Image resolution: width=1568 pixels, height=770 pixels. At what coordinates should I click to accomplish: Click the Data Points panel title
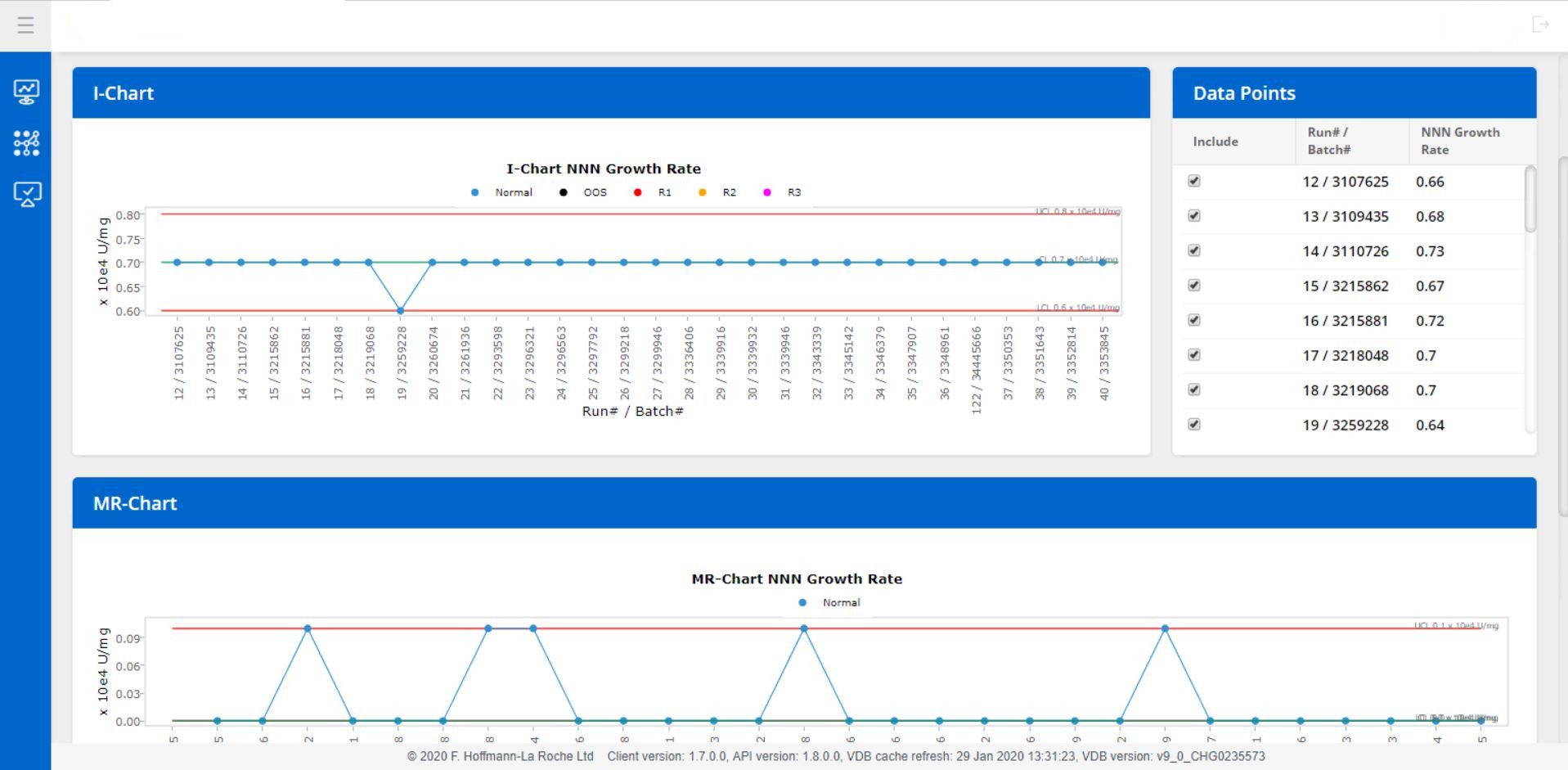pyautogui.click(x=1244, y=93)
